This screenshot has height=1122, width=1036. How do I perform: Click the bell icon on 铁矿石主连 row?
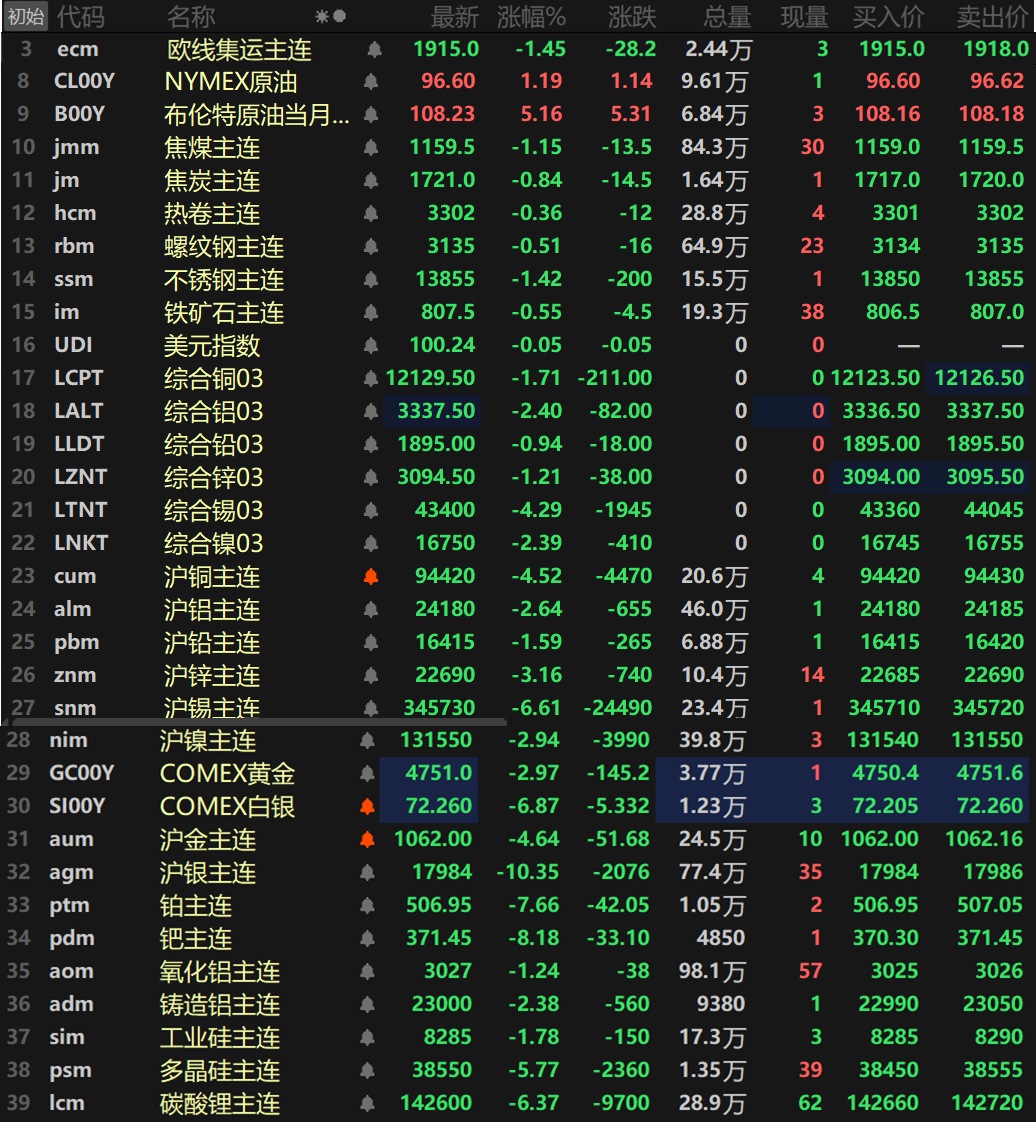coord(371,313)
